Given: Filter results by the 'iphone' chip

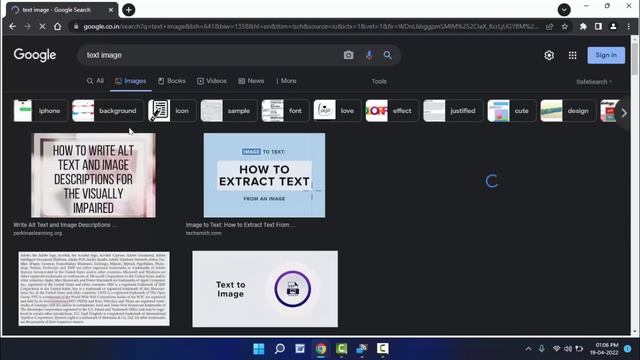Looking at the screenshot, I should click(x=40, y=111).
